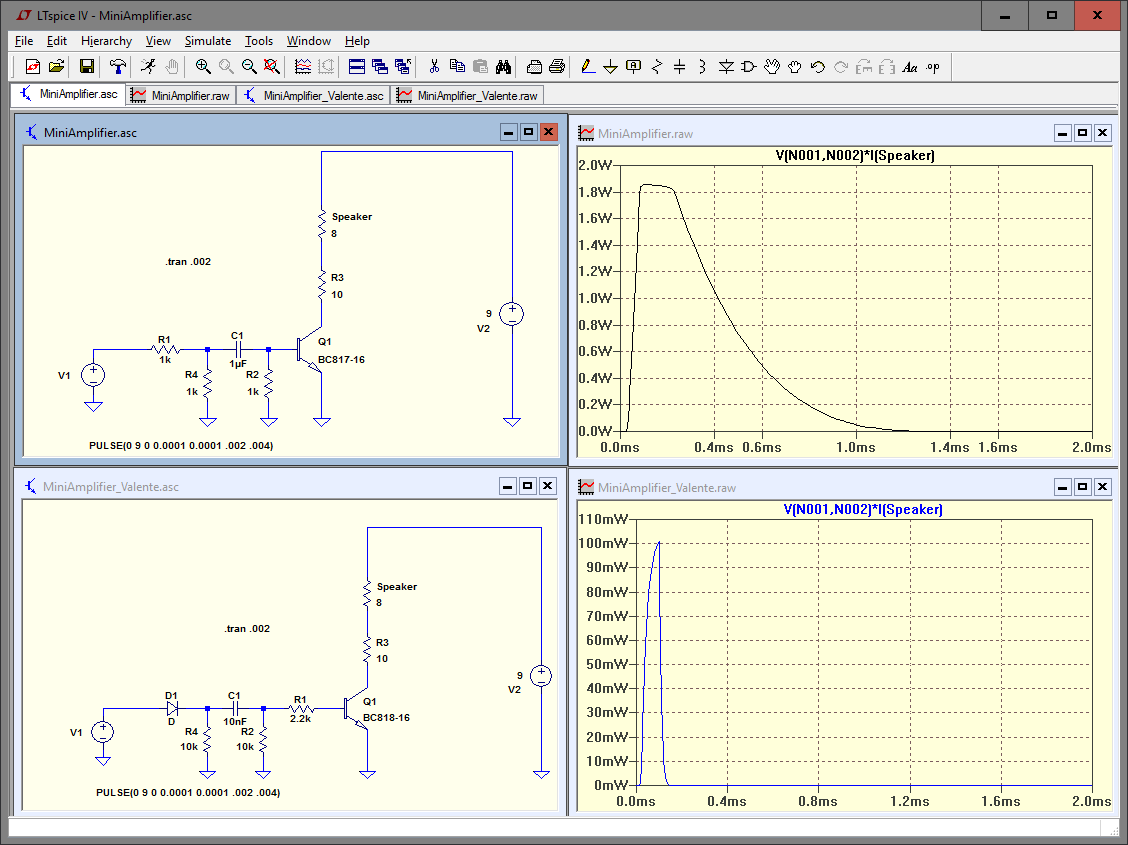Click the Tile Windows toolbar icon
The width and height of the screenshot is (1128, 845).
(x=357, y=67)
